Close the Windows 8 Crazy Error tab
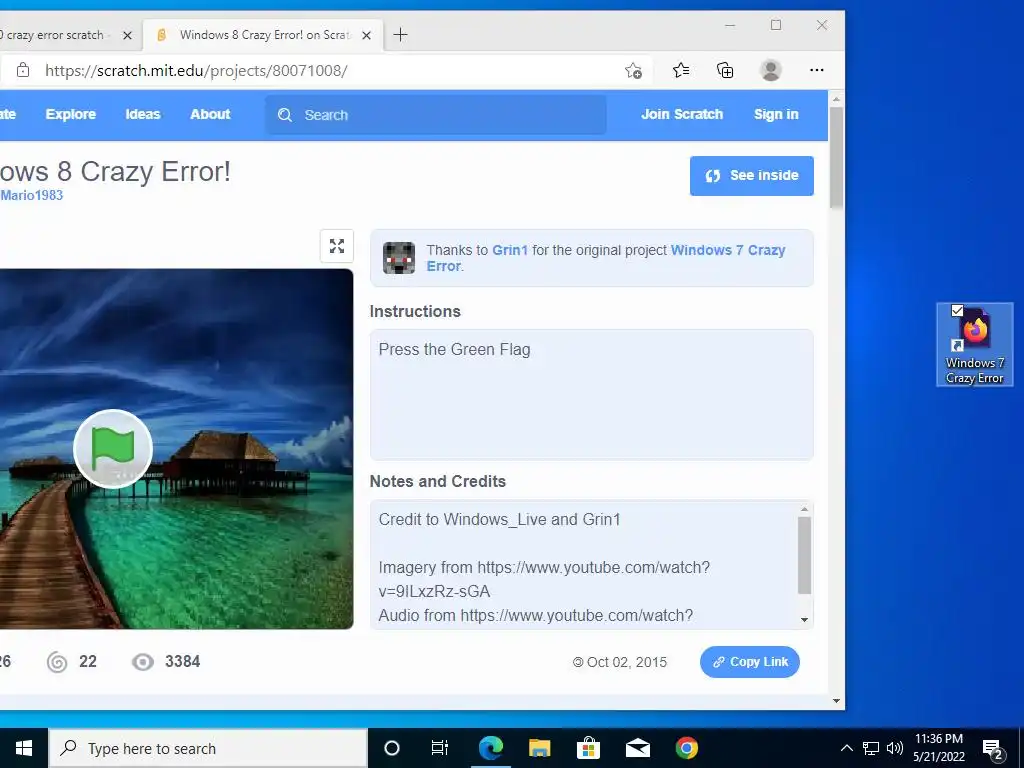The width and height of the screenshot is (1024, 768). tap(366, 35)
